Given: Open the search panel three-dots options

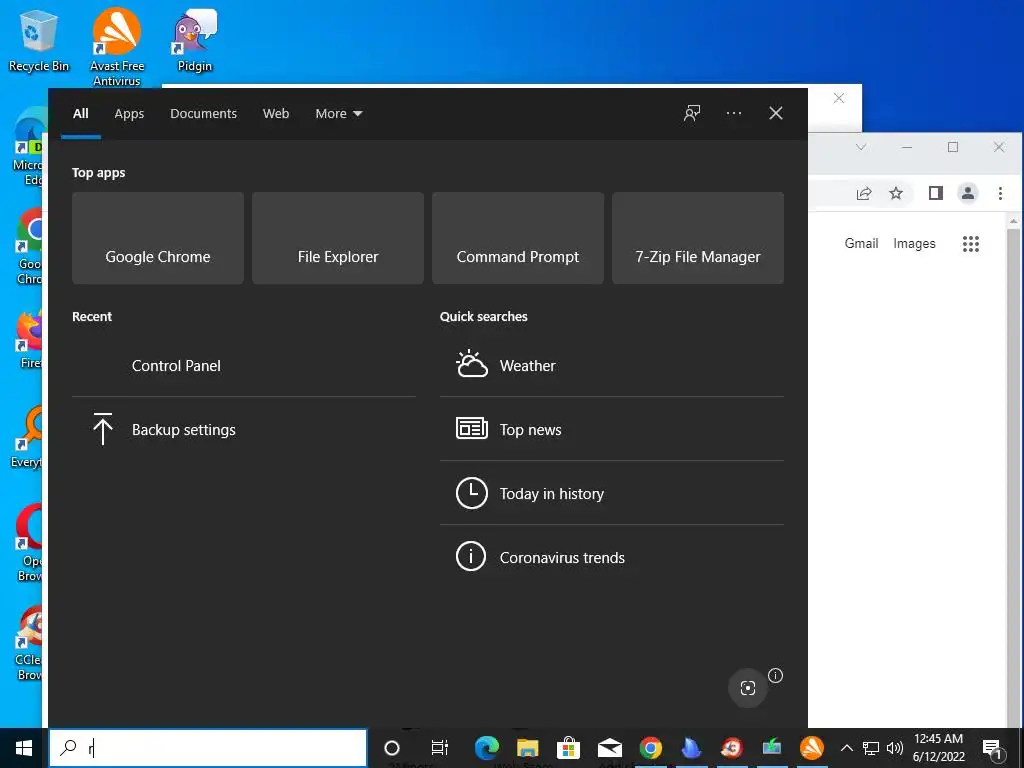Looking at the screenshot, I should (733, 114).
